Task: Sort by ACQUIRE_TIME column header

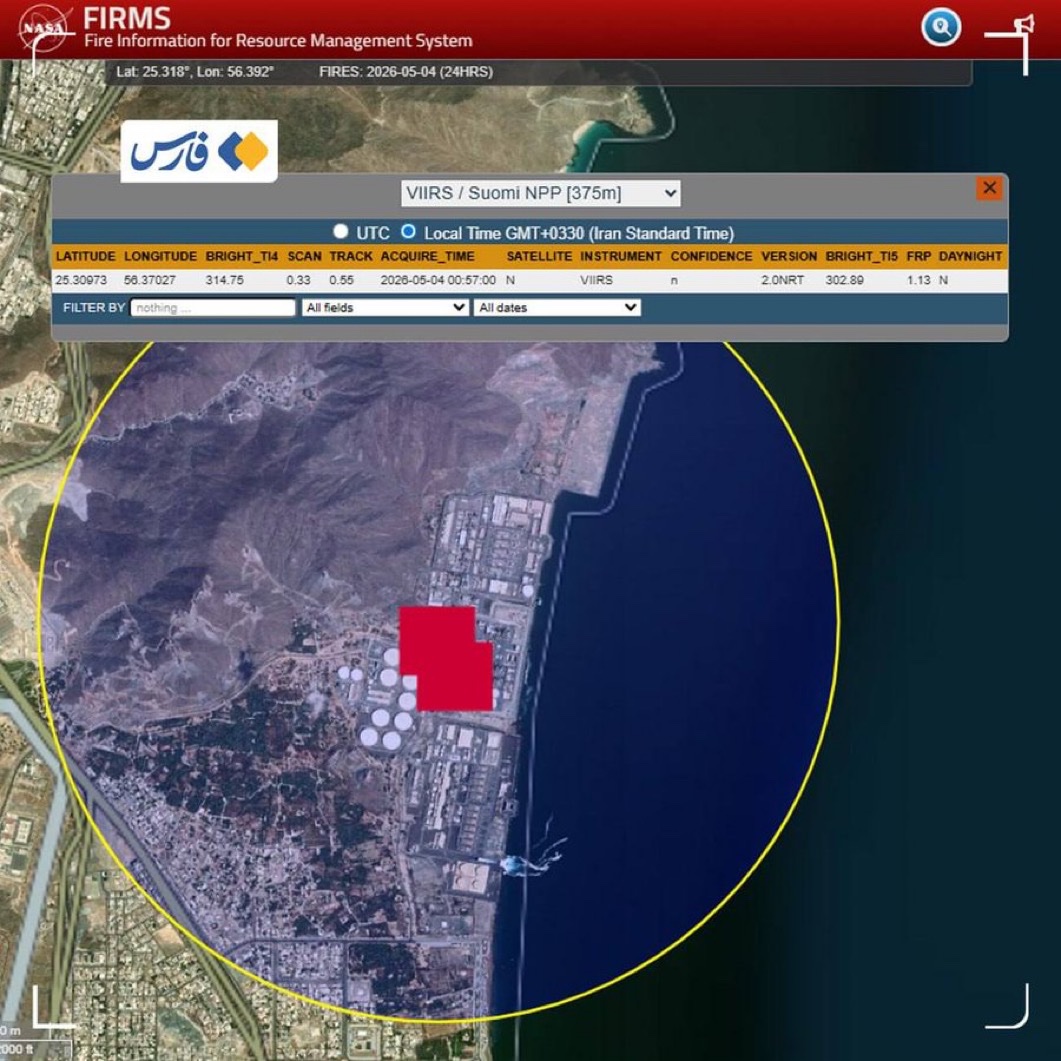Action: pyautogui.click(x=427, y=256)
